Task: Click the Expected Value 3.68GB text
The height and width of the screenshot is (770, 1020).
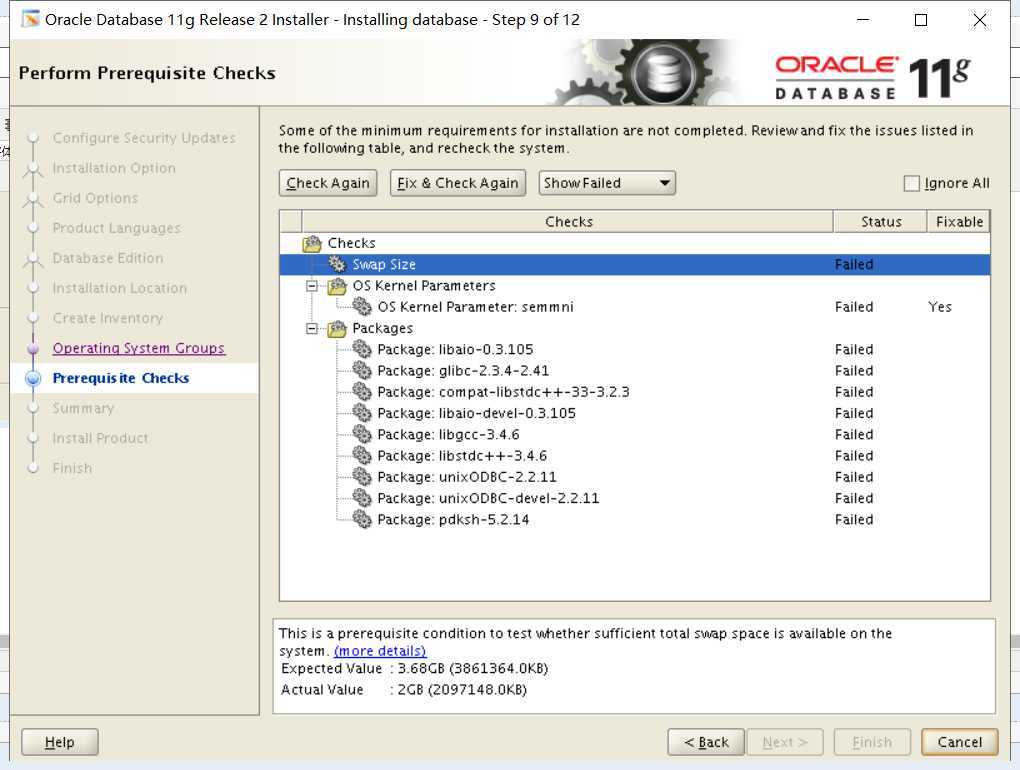Action: pyautogui.click(x=473, y=669)
